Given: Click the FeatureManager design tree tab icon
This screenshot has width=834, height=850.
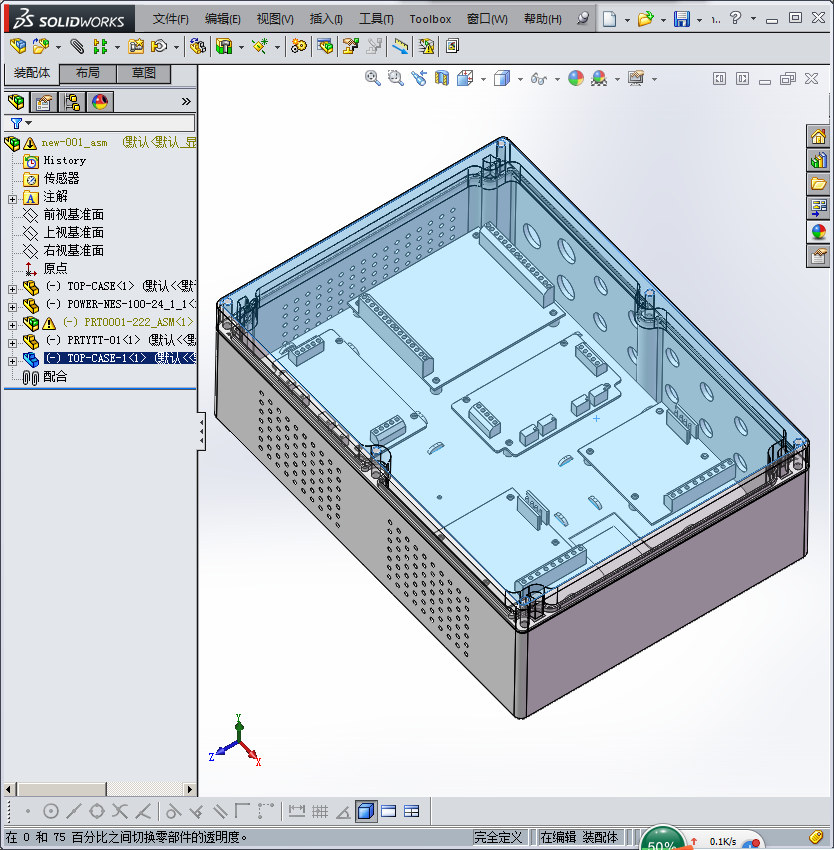Looking at the screenshot, I should pyautogui.click(x=16, y=102).
